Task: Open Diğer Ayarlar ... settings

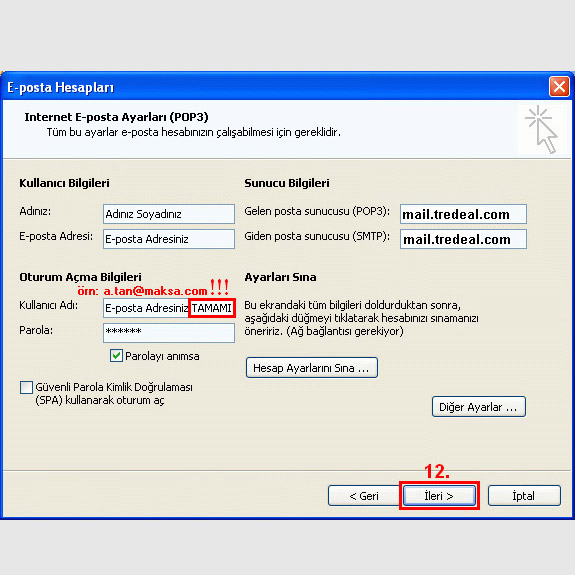Action: point(479,407)
